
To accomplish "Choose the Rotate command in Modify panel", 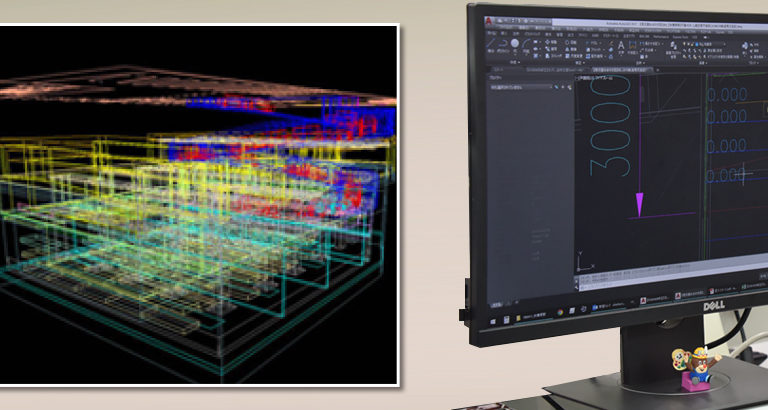I will [572, 43].
